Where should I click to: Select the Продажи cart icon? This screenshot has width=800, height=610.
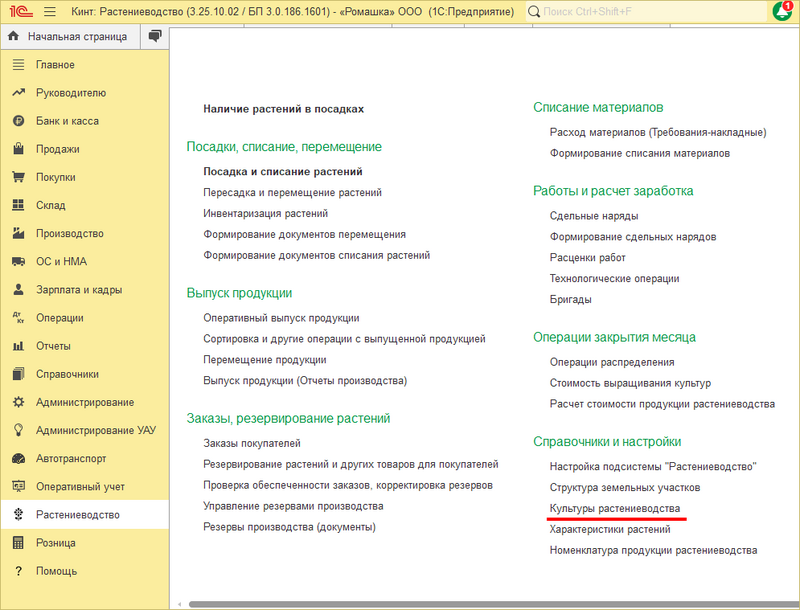pos(20,149)
